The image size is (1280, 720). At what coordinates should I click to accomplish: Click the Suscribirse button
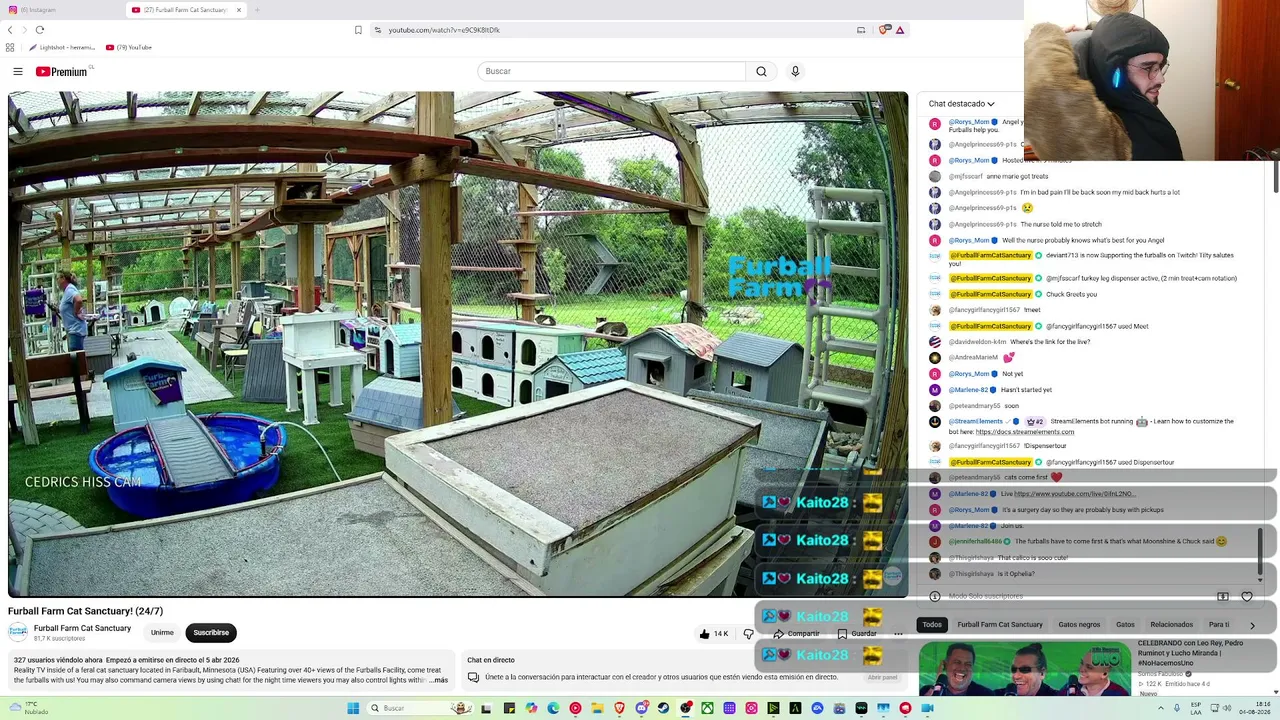[x=211, y=633]
